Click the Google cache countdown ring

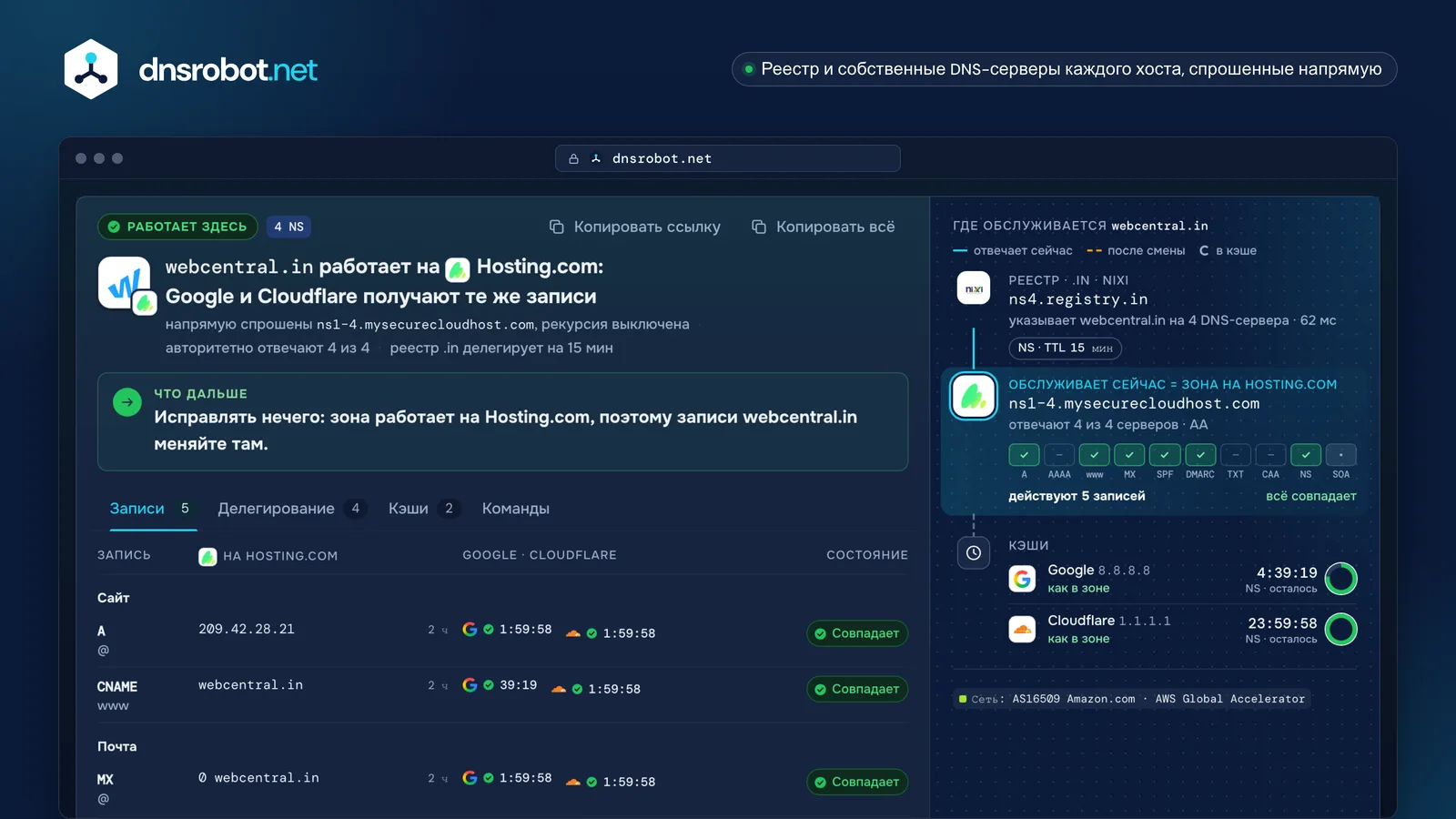click(1341, 579)
